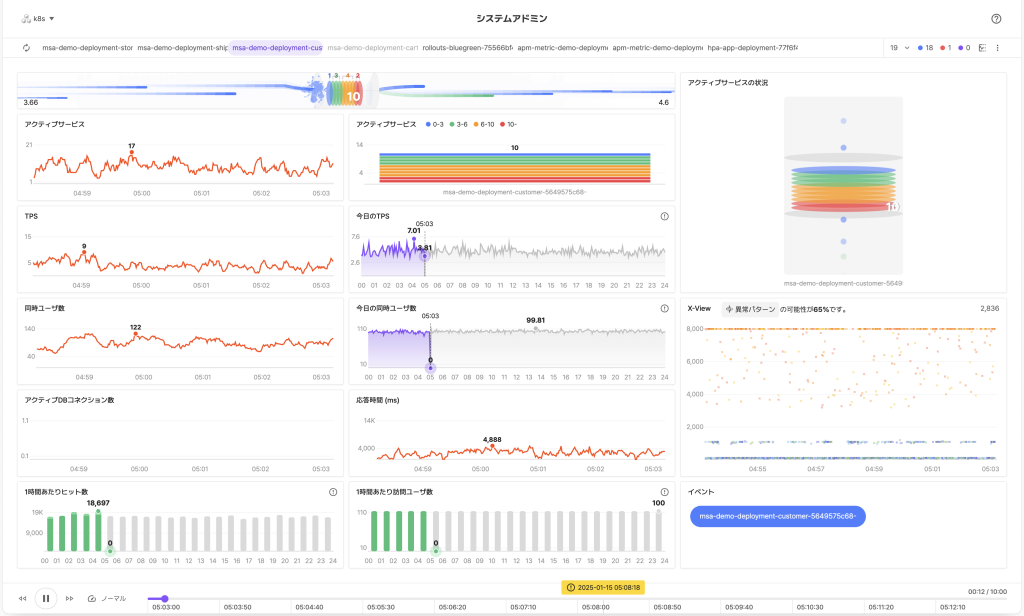Open the k8s project dropdown
Image resolution: width=1024 pixels, height=616 pixels.
[38, 18]
